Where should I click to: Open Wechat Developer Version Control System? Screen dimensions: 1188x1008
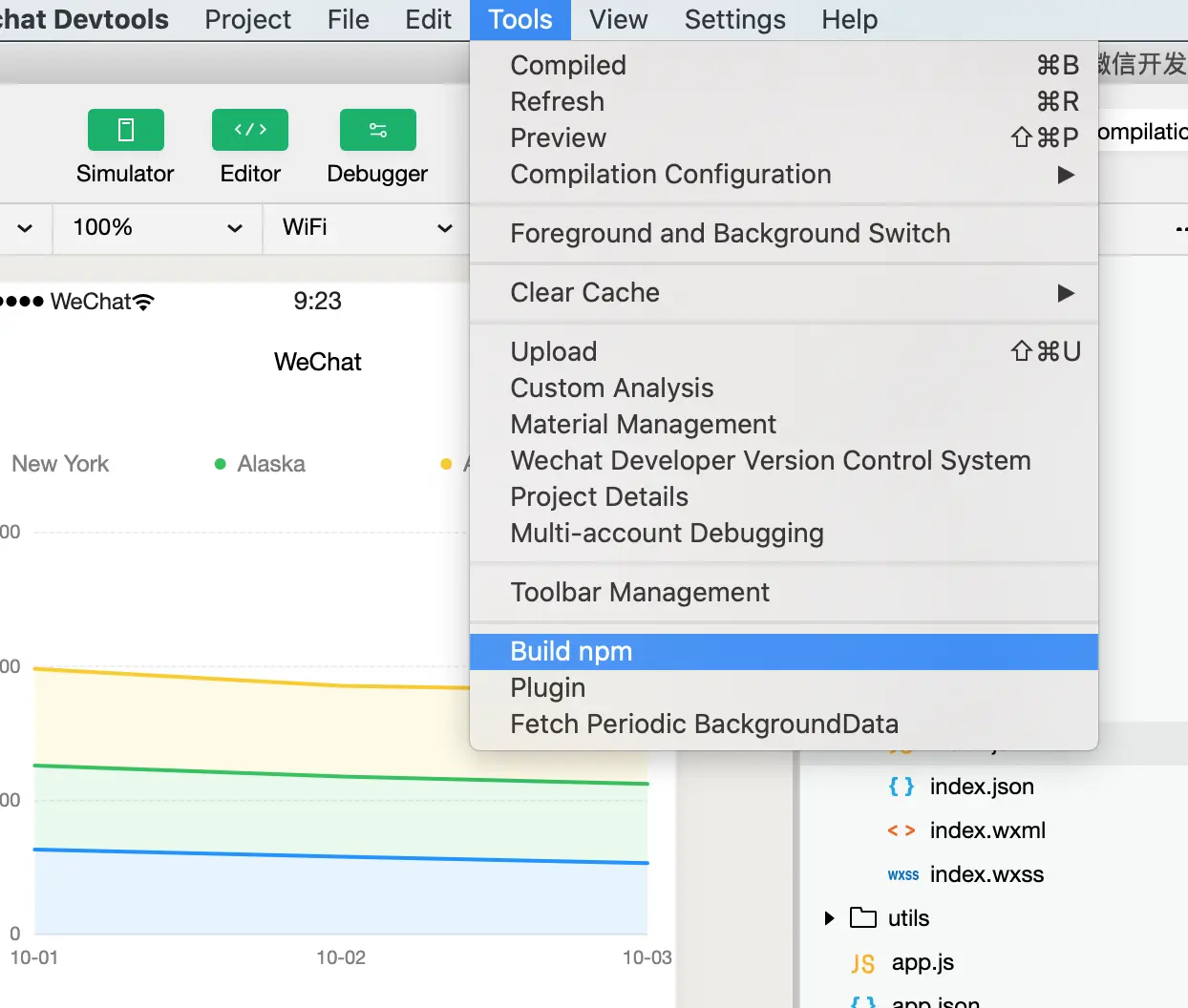[x=784, y=460]
